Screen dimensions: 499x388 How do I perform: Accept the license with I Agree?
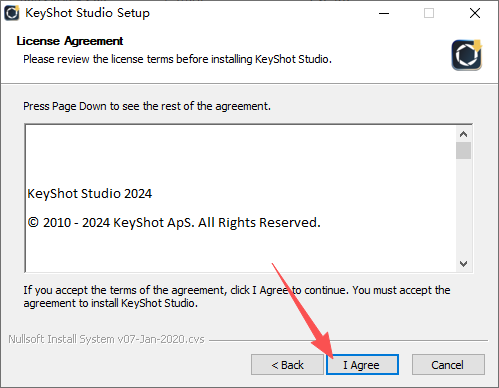pyautogui.click(x=362, y=365)
